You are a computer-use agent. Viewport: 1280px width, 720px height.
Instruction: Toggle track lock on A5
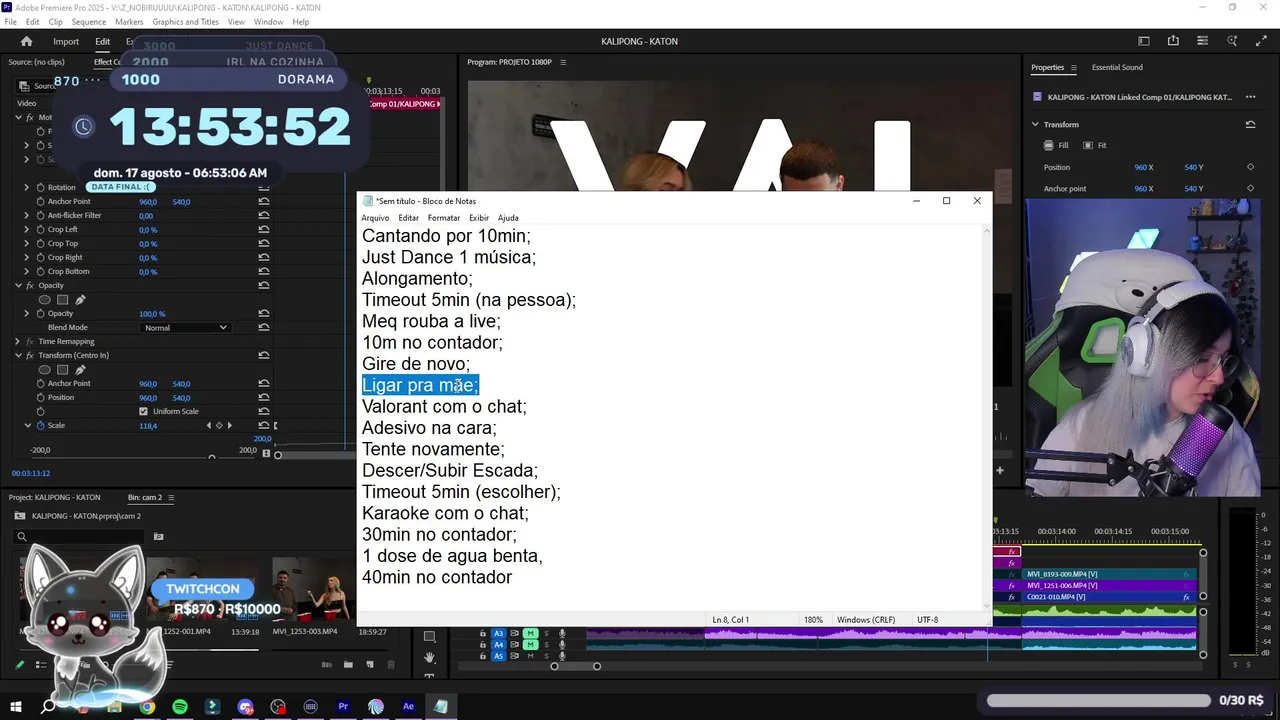(x=483, y=656)
